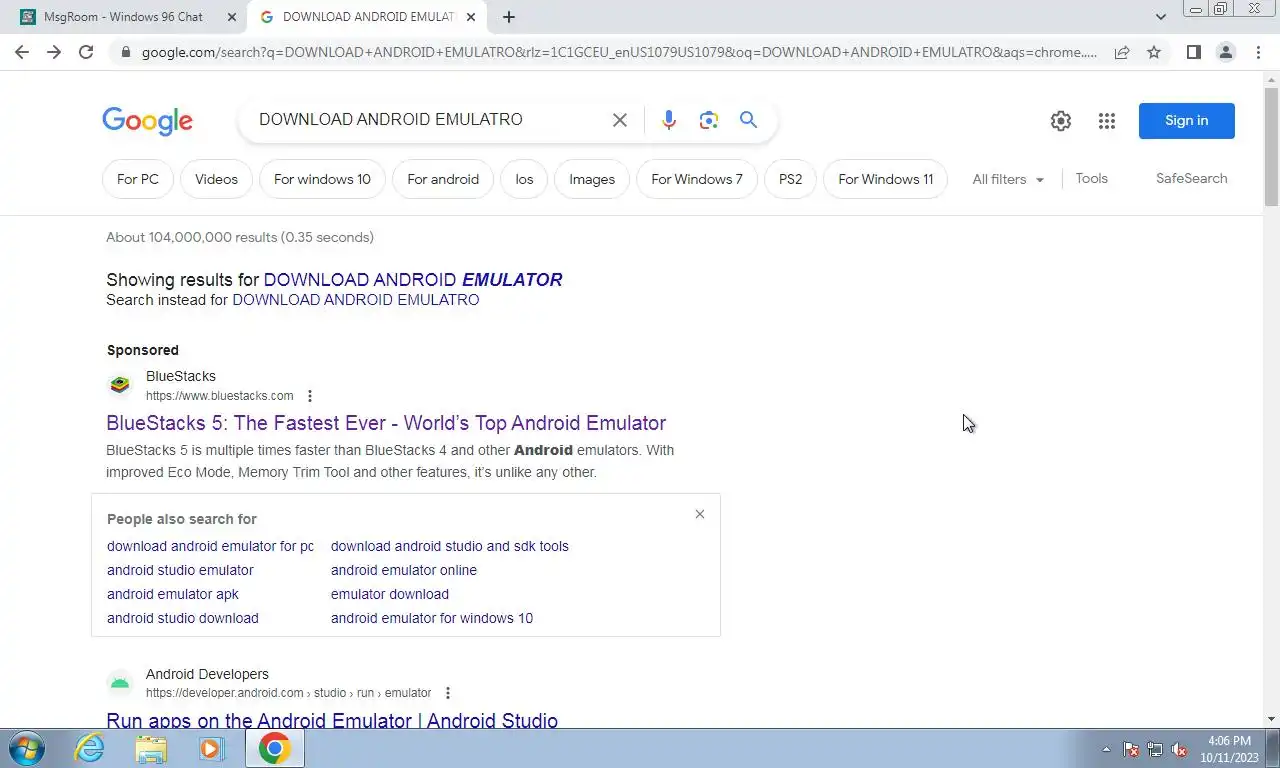This screenshot has width=1280, height=768.
Task: Click download android studio and sdk tools
Action: 450,546
